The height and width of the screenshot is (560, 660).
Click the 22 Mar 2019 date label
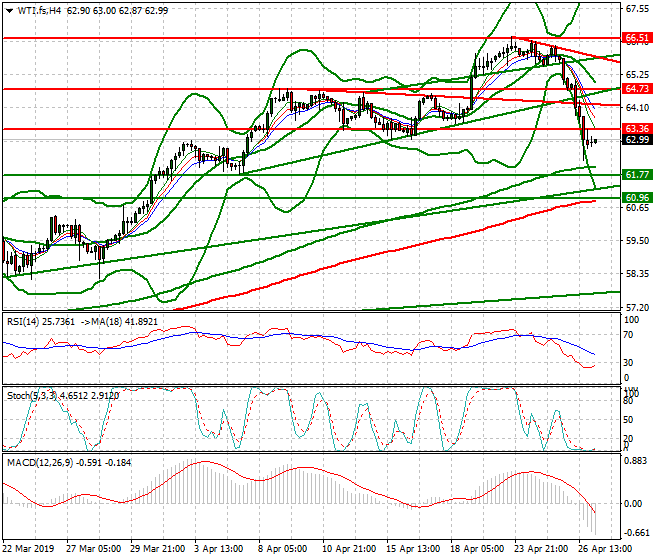[x=29, y=549]
